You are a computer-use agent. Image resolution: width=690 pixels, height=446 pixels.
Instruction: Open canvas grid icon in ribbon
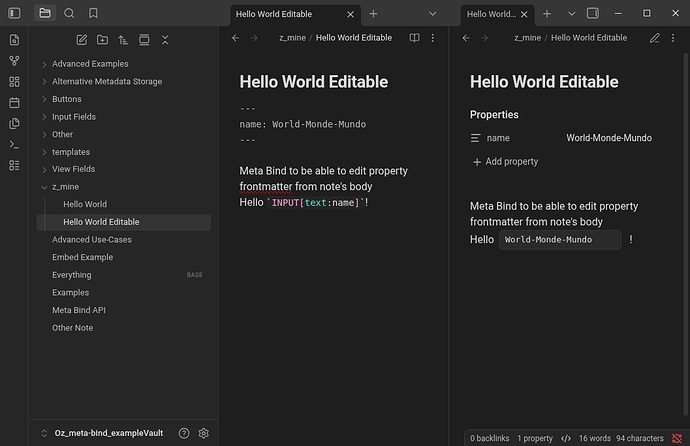click(14, 82)
